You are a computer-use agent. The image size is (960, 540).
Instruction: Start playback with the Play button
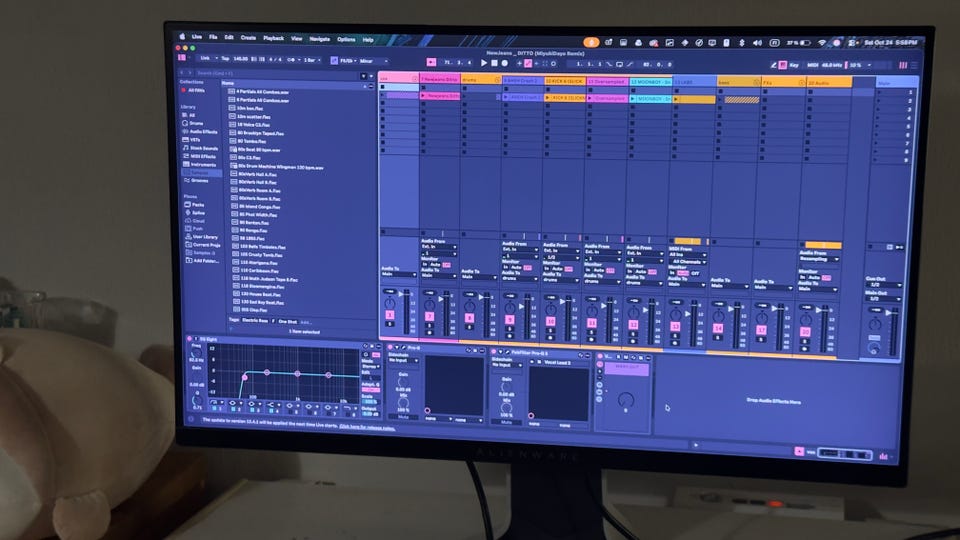pyautogui.click(x=484, y=63)
